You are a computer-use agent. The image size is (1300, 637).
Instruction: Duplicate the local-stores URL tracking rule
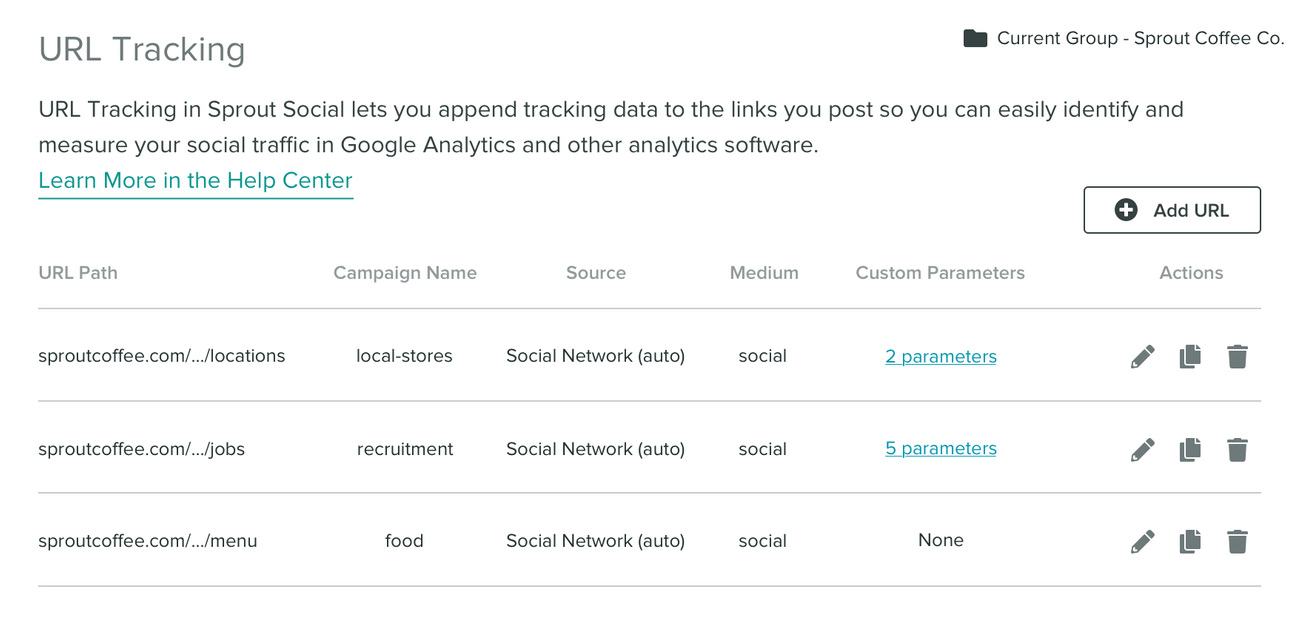tap(1190, 357)
